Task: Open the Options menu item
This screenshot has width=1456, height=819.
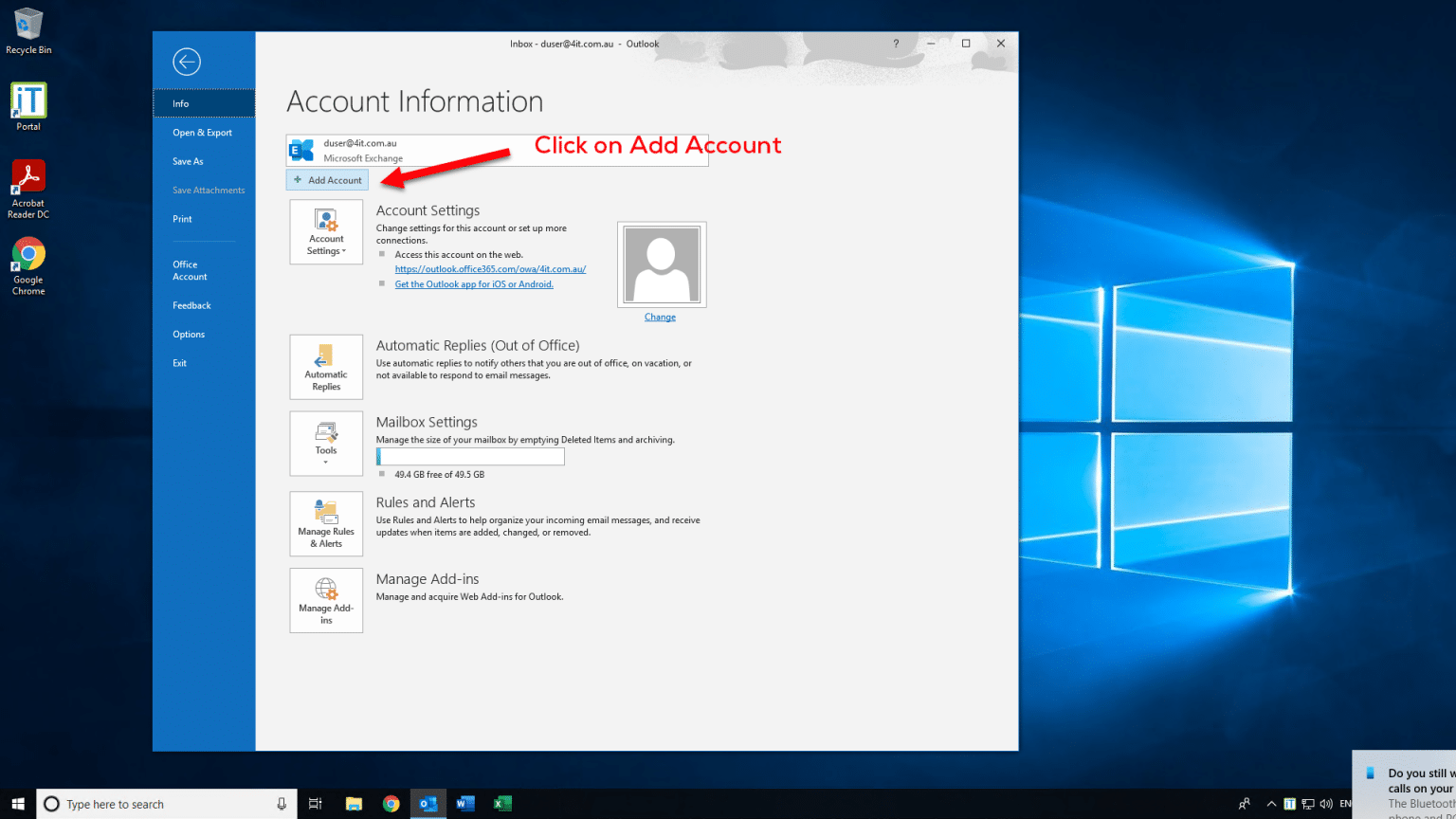Action: 189,334
